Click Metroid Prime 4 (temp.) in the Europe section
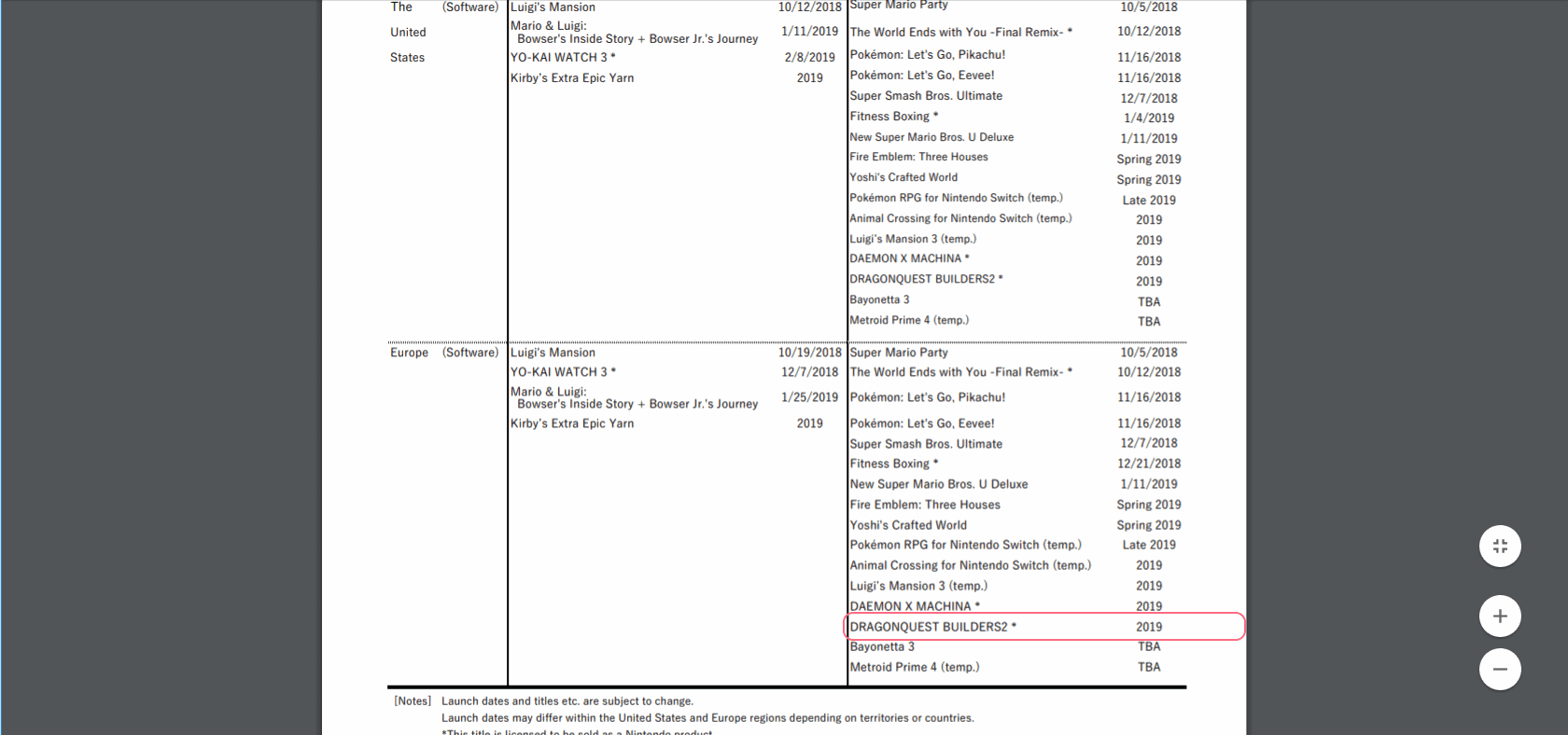Image resolution: width=1568 pixels, height=735 pixels. (x=915, y=668)
